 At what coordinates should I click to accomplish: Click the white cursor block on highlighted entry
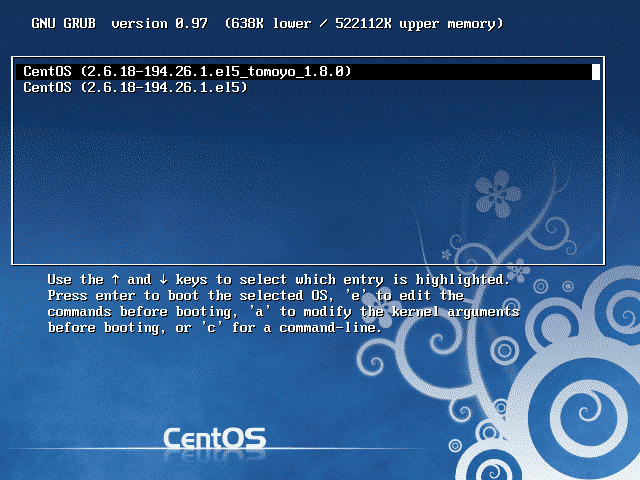point(595,72)
